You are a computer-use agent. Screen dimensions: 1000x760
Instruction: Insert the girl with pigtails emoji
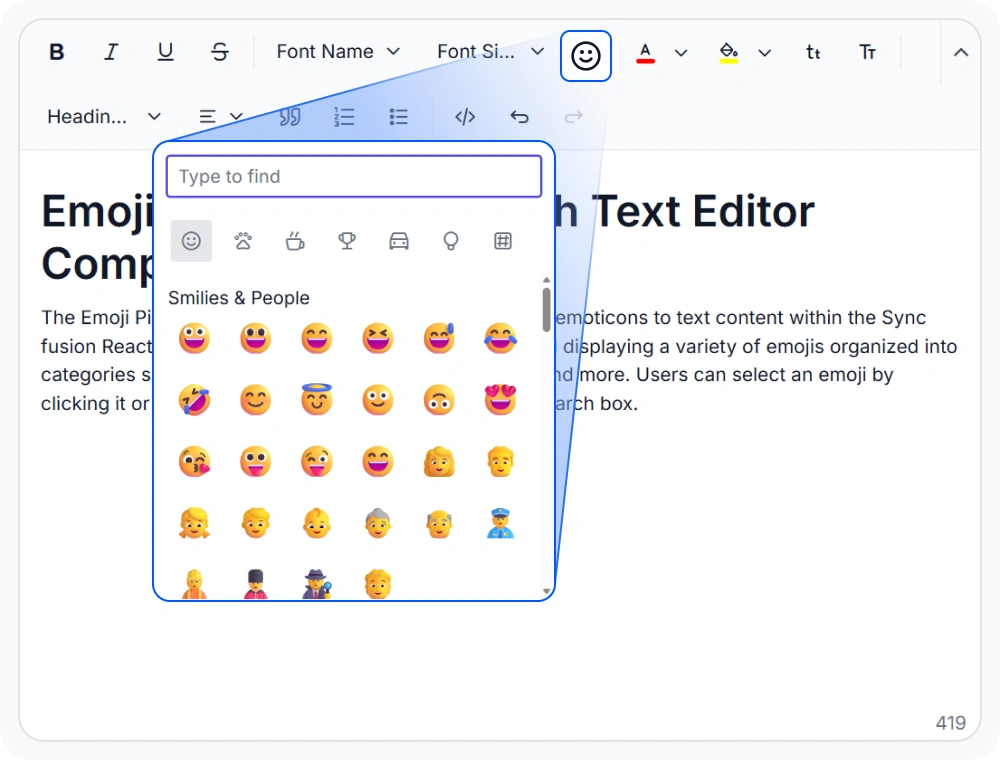194,523
